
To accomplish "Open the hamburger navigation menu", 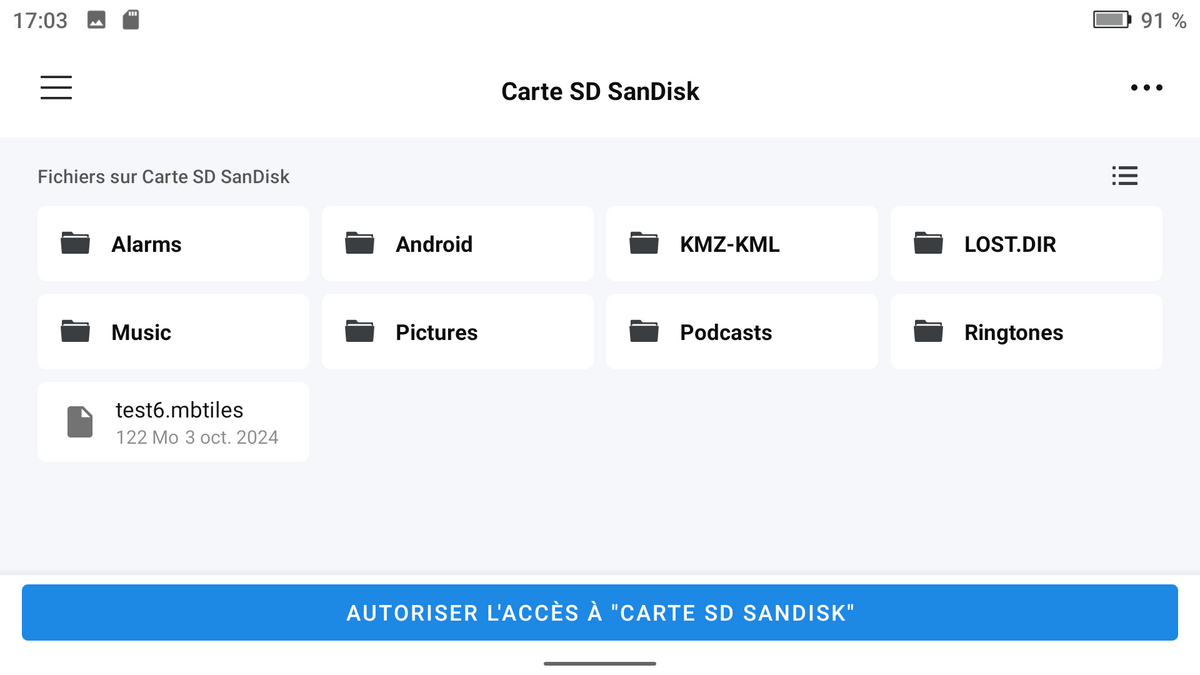I will click(56, 88).
